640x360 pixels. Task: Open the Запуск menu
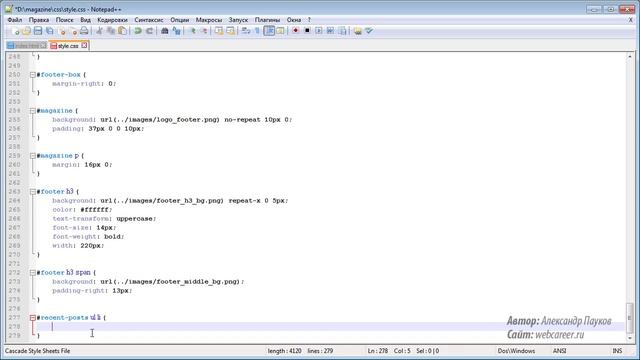coord(238,20)
